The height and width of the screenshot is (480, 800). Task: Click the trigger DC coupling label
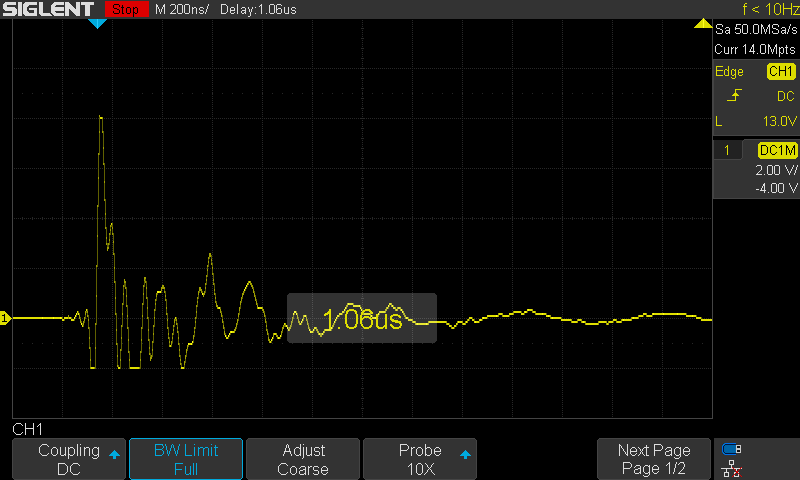[786, 96]
